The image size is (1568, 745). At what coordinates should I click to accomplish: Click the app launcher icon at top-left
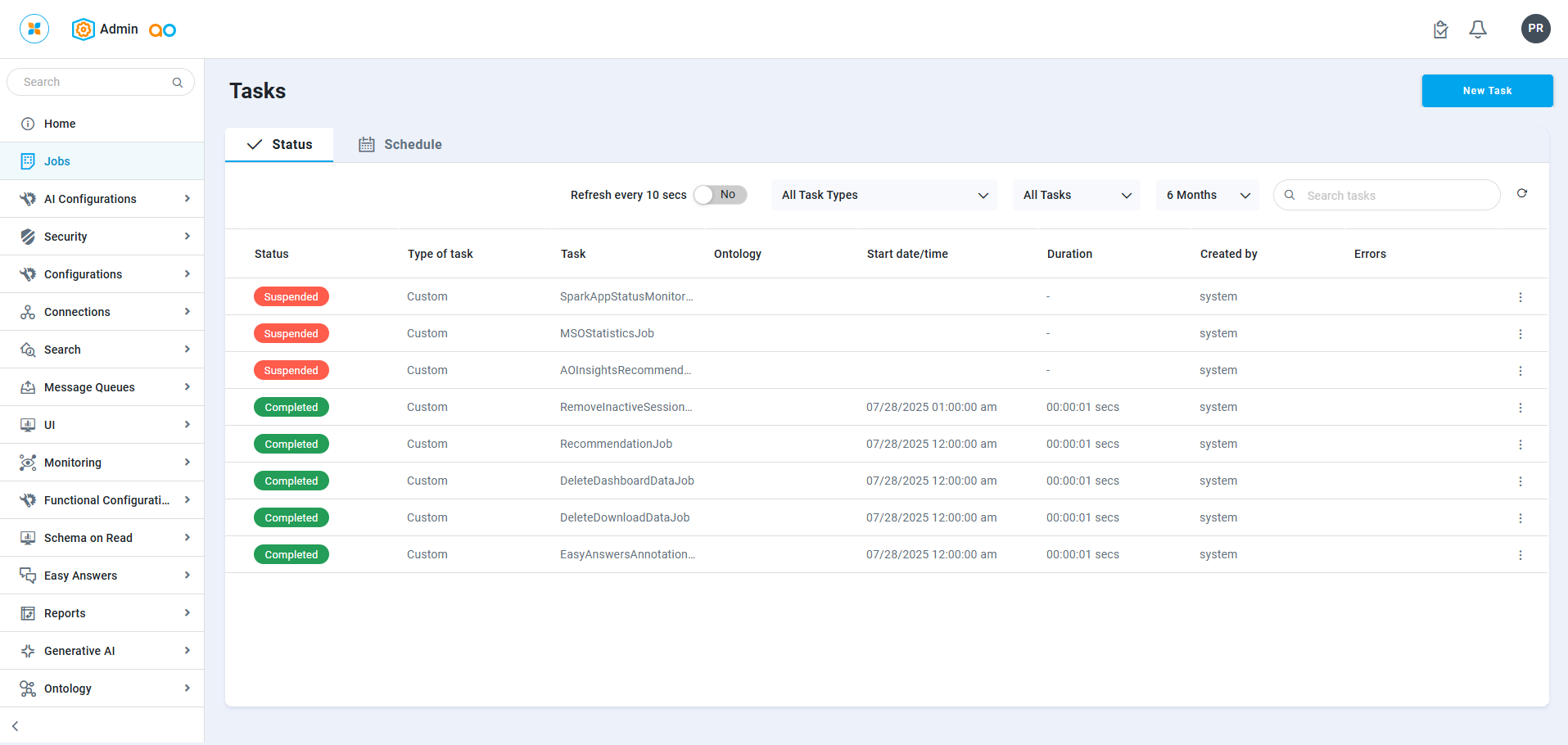(x=34, y=29)
